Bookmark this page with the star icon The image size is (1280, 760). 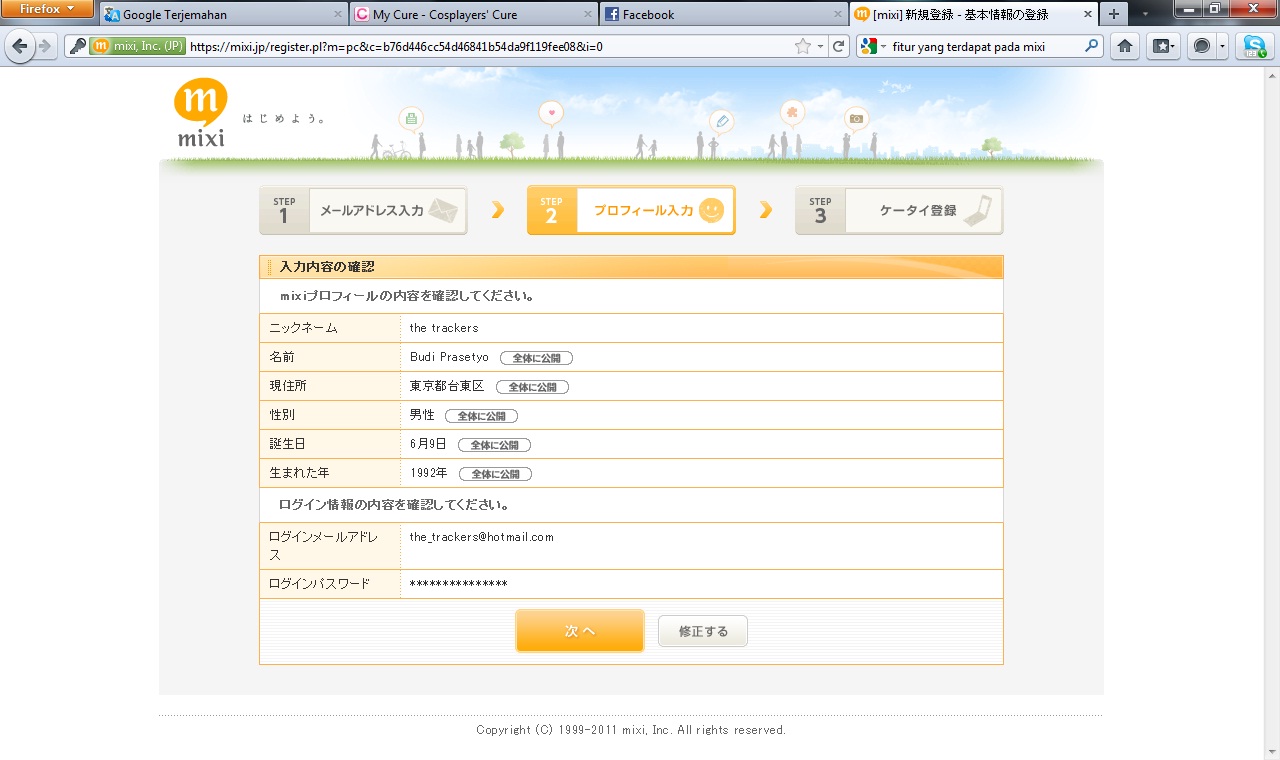[802, 46]
